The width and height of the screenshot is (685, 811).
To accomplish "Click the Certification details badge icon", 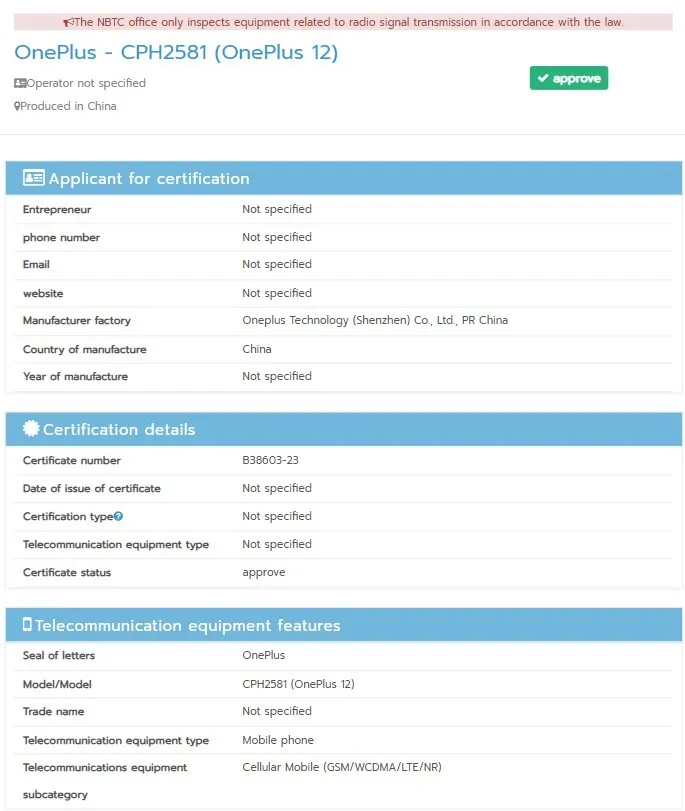I will pyautogui.click(x=31, y=429).
